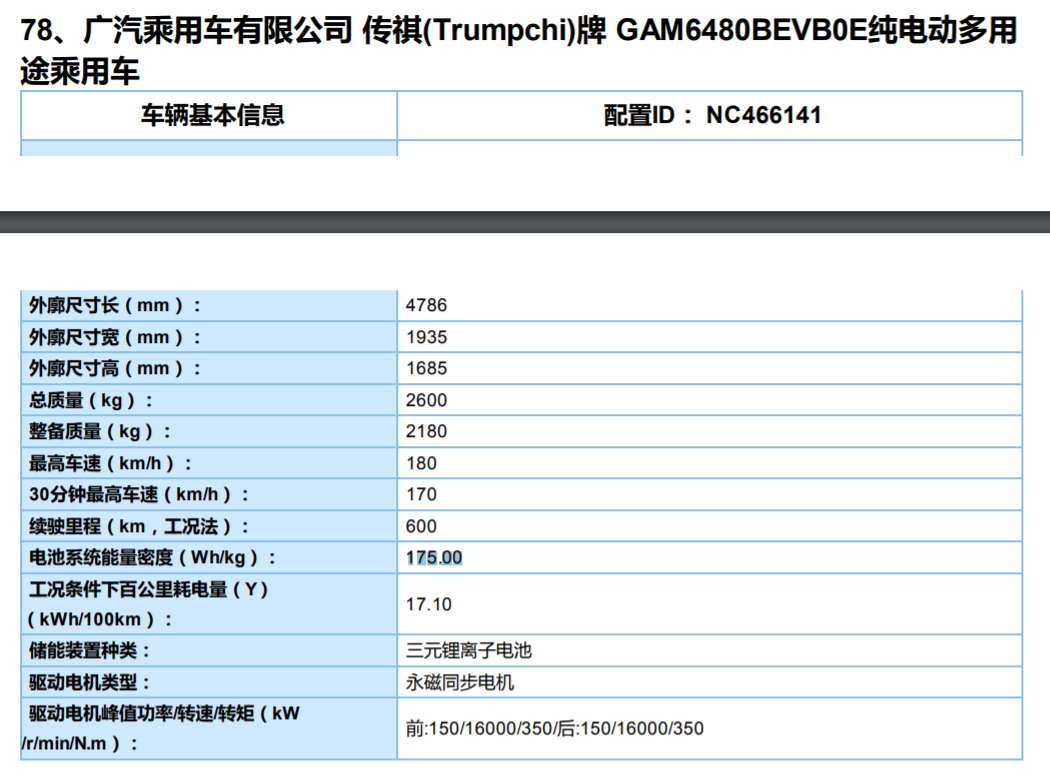1050x779 pixels.
Task: Click the 续驶里程 label
Action: 139,526
